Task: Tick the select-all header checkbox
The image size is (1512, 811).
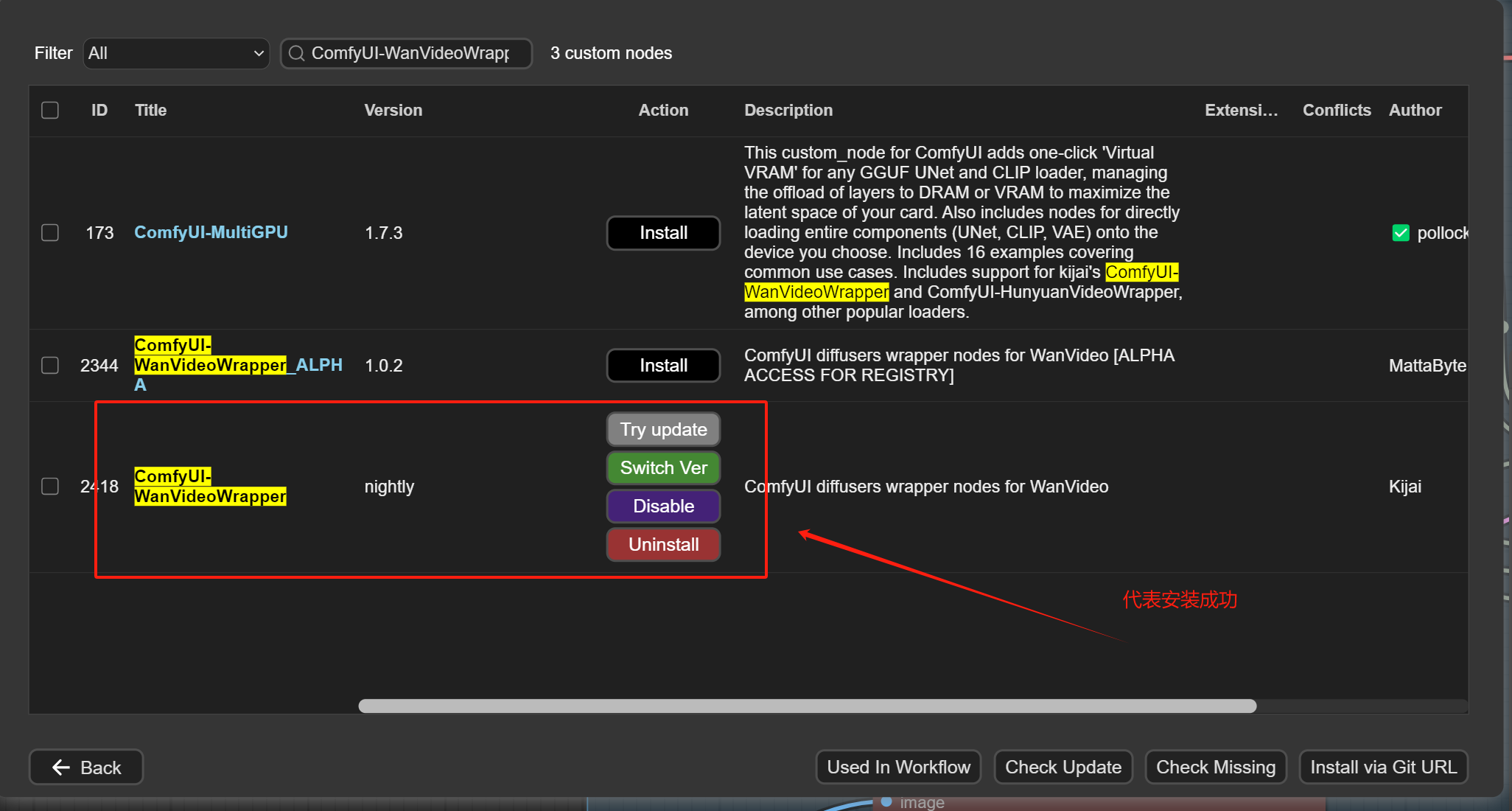Action: [x=50, y=111]
